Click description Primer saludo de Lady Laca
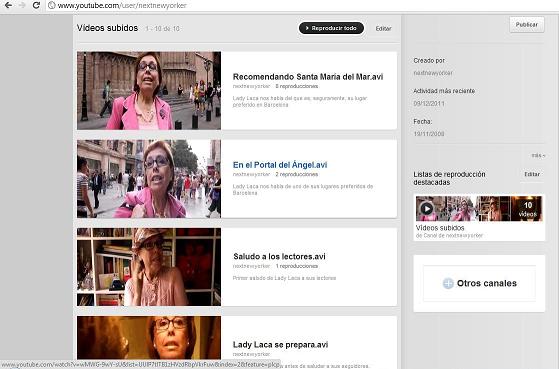 click(284, 278)
